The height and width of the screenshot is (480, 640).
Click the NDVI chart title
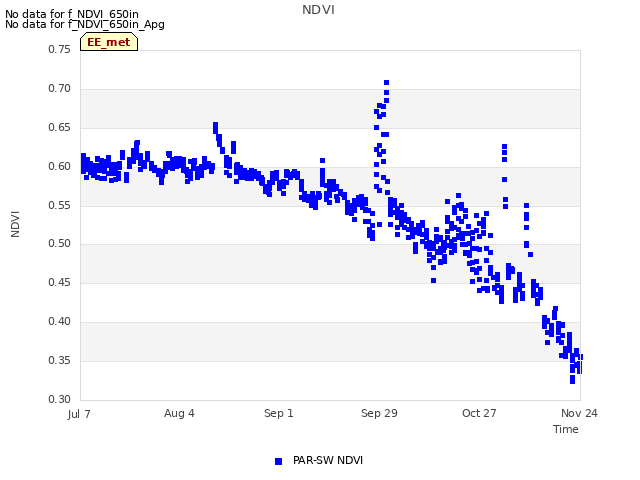point(318,10)
